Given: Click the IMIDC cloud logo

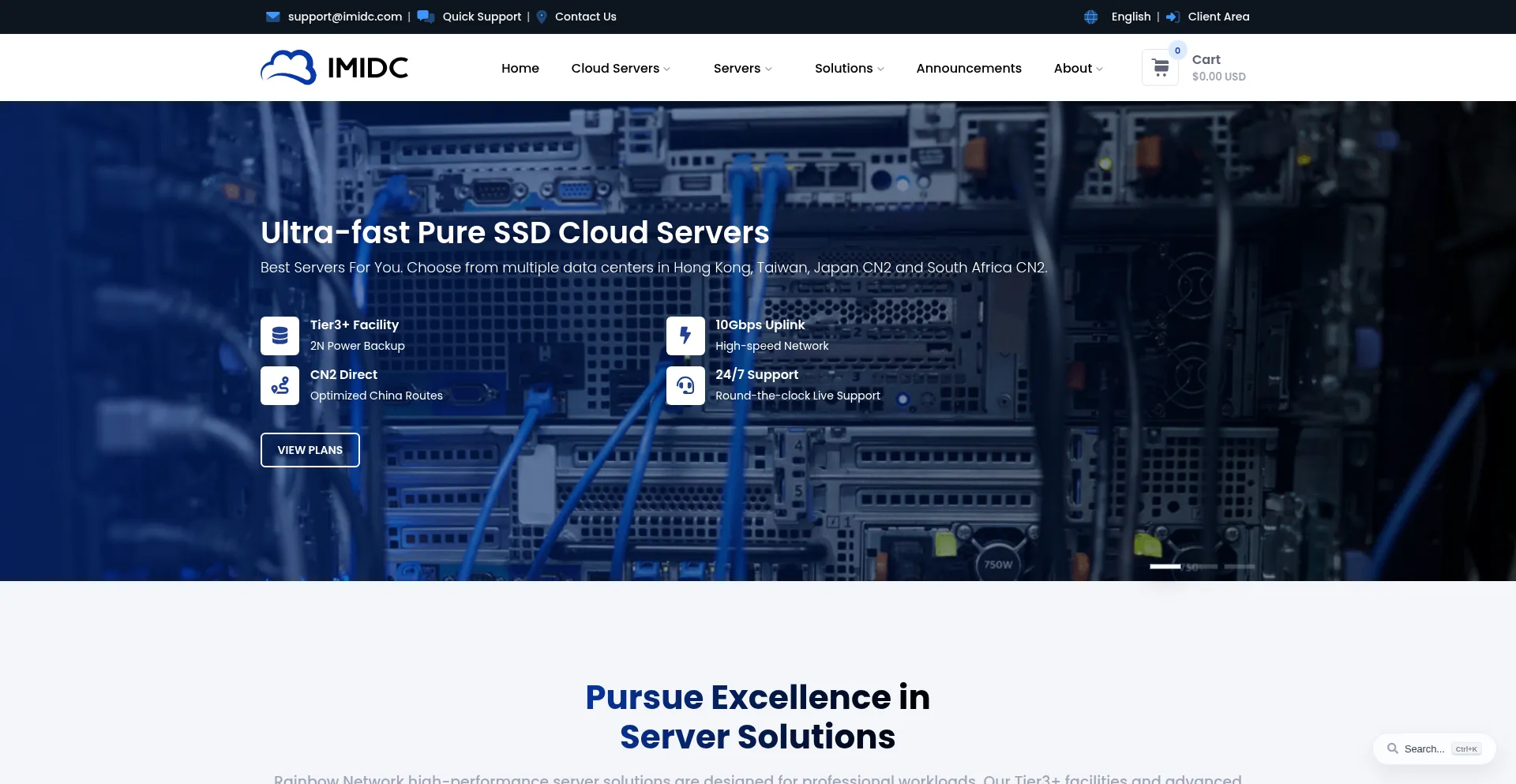Looking at the screenshot, I should tap(335, 68).
